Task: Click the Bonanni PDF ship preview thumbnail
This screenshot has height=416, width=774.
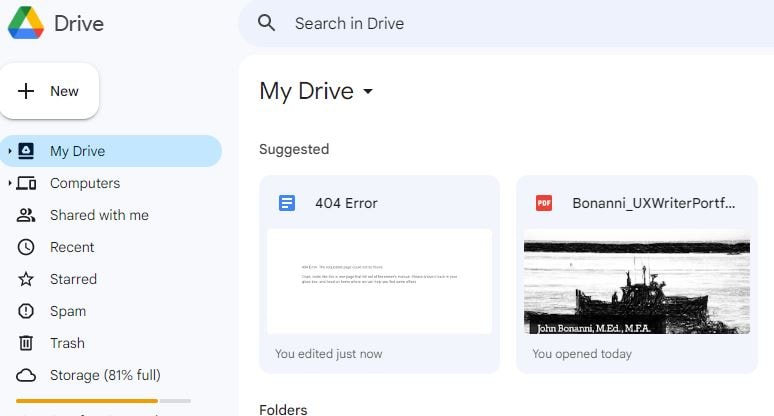Action: pyautogui.click(x=637, y=281)
